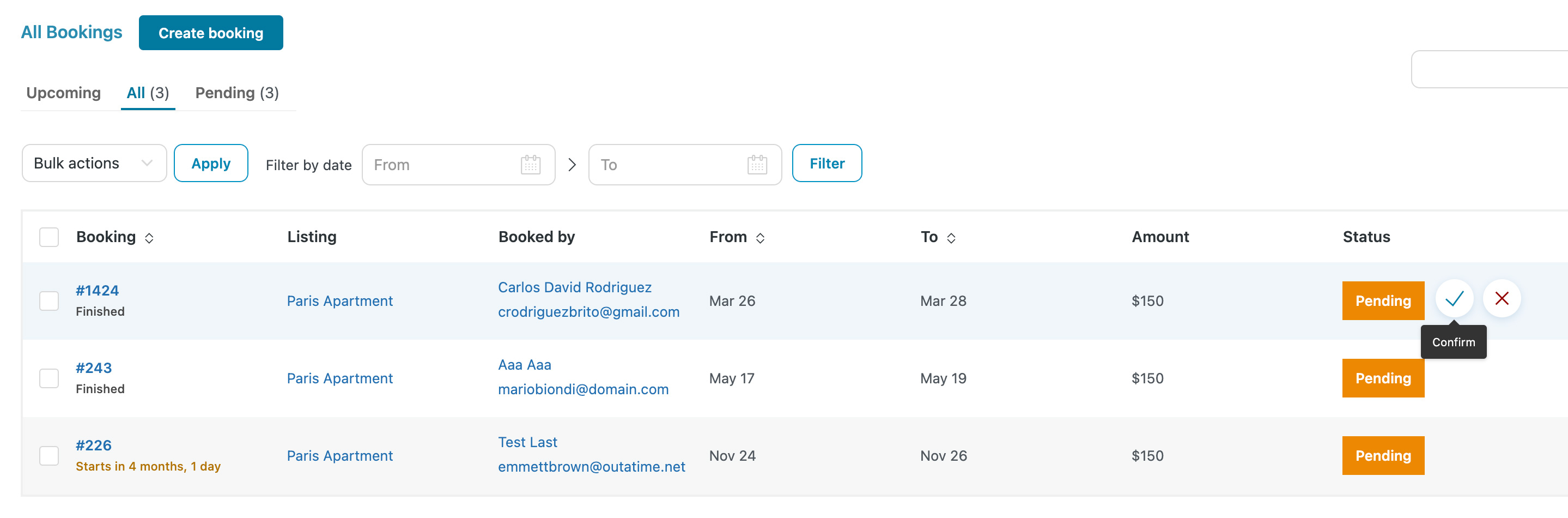Mark the checkbox for booking #226
Viewport: 1568px width, 518px height.
point(48,456)
